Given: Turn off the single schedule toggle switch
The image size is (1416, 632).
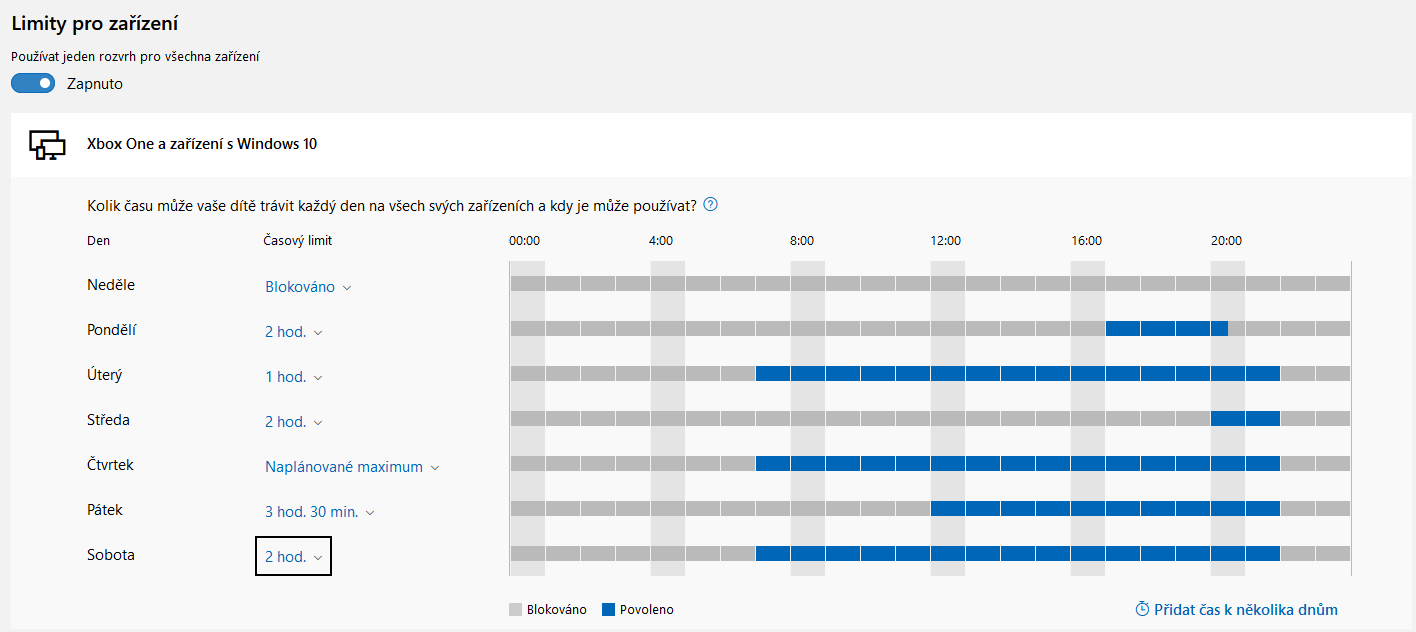Looking at the screenshot, I should [33, 84].
